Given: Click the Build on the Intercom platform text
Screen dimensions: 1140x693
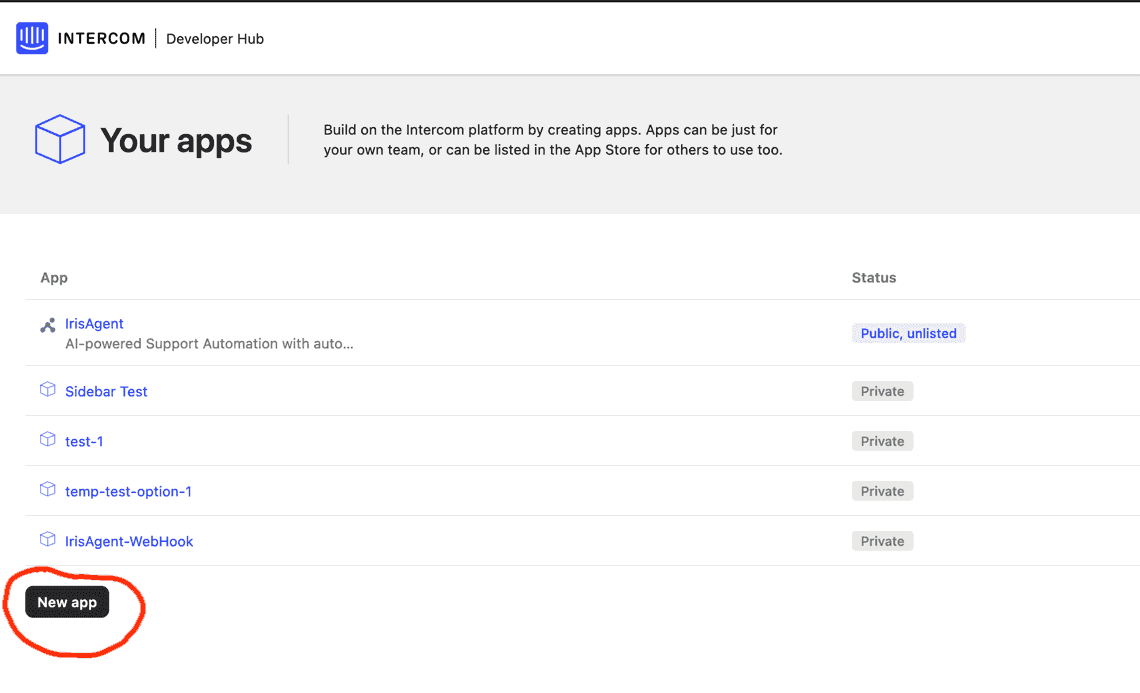Looking at the screenshot, I should 553,140.
